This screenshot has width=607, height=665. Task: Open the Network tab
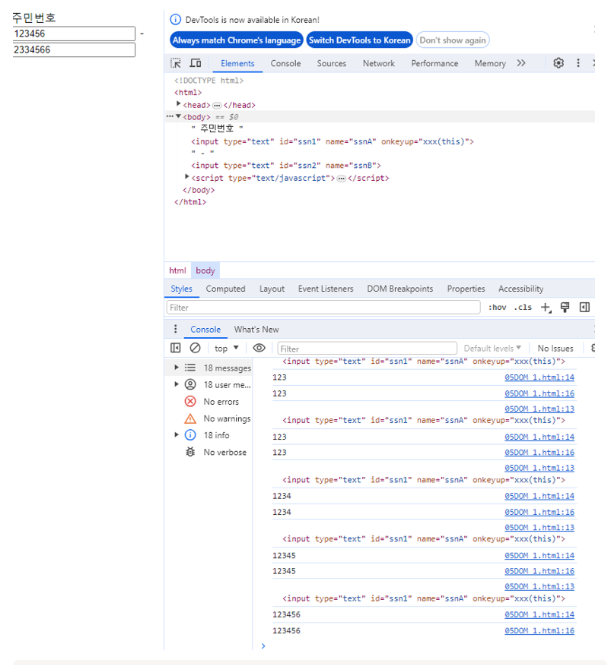click(x=378, y=63)
